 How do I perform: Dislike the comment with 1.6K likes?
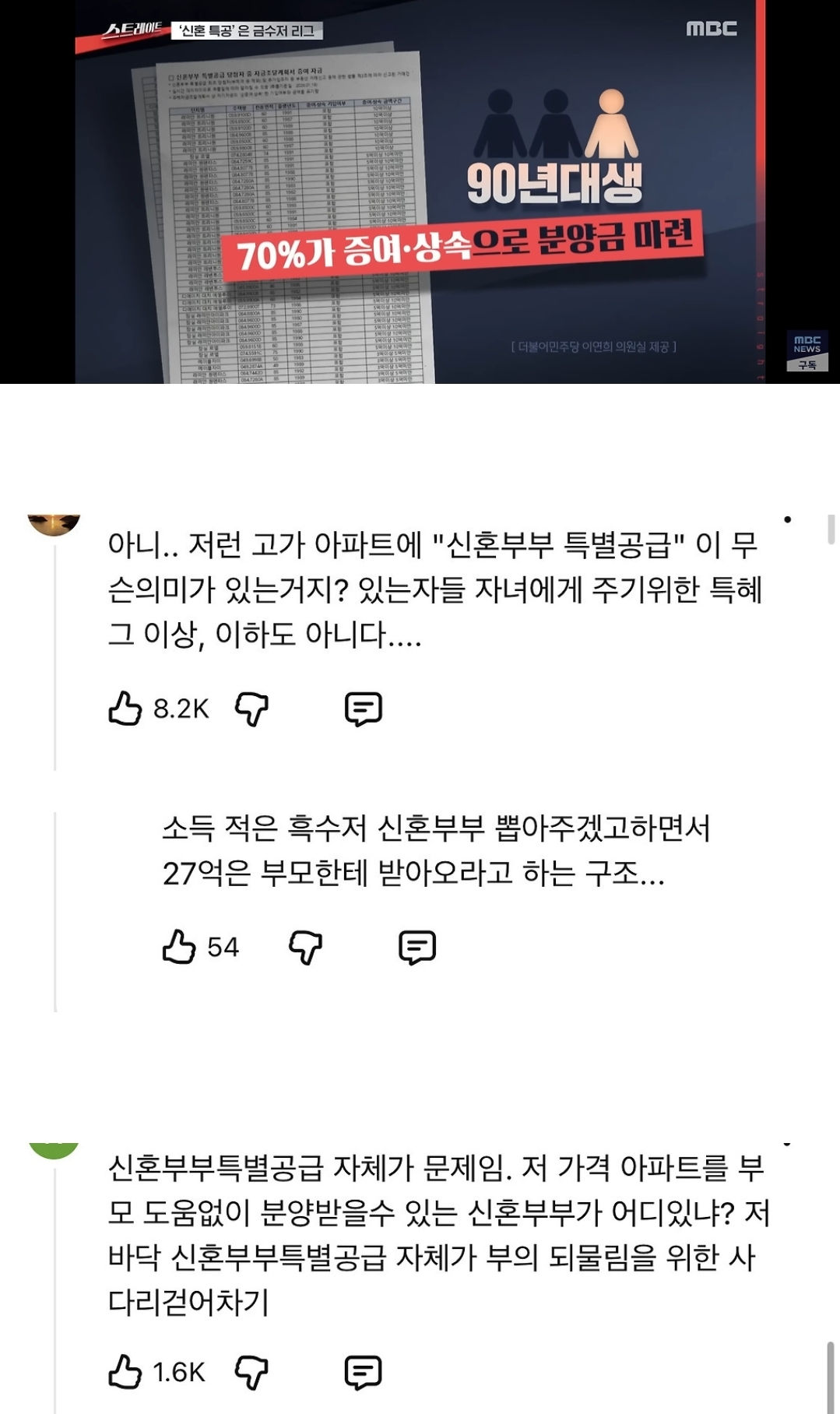coord(251,1373)
